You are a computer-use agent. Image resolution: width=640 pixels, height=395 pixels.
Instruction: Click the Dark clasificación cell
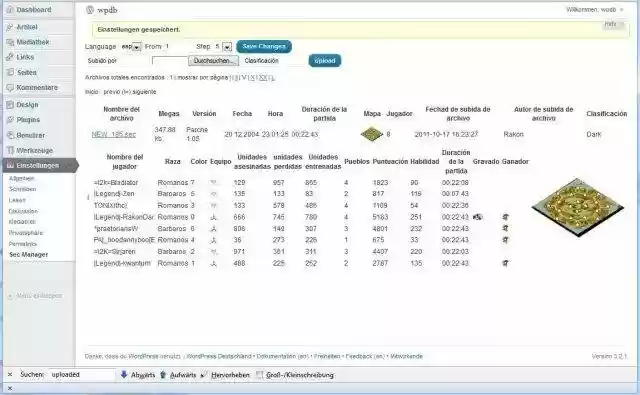(x=594, y=134)
